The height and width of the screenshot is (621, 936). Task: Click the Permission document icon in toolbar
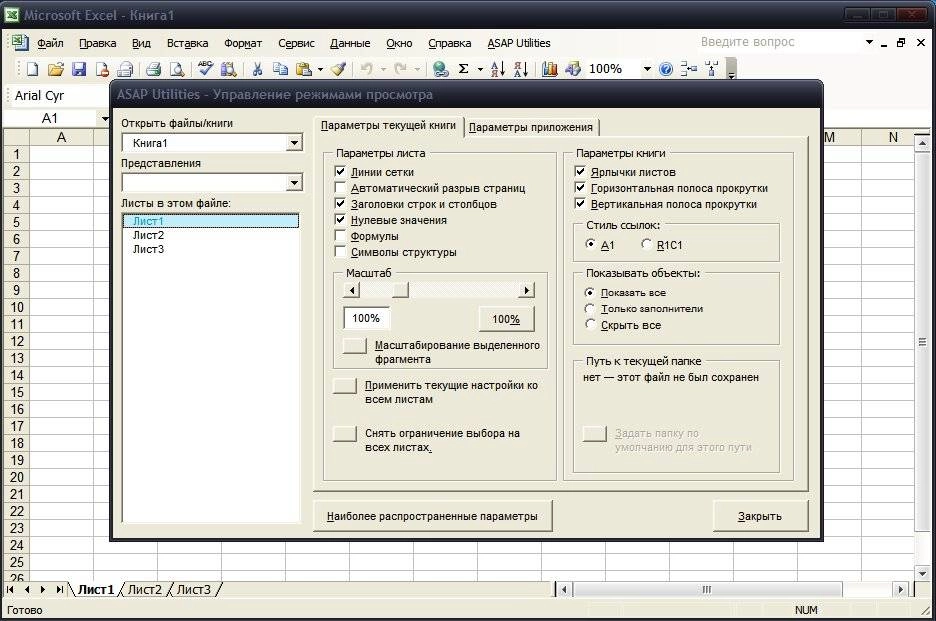102,69
